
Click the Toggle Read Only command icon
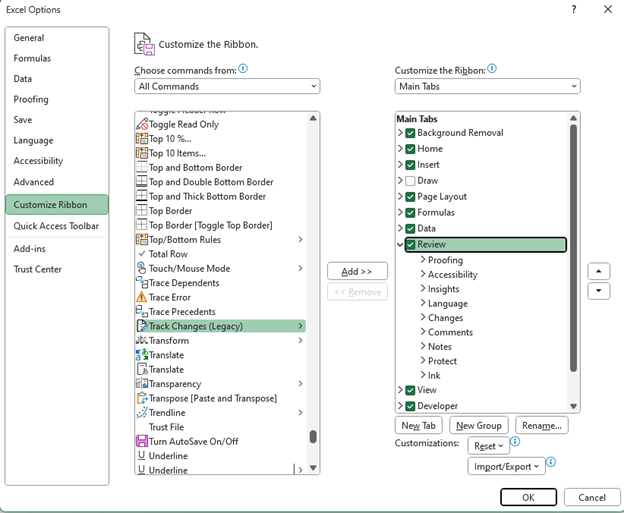click(142, 124)
